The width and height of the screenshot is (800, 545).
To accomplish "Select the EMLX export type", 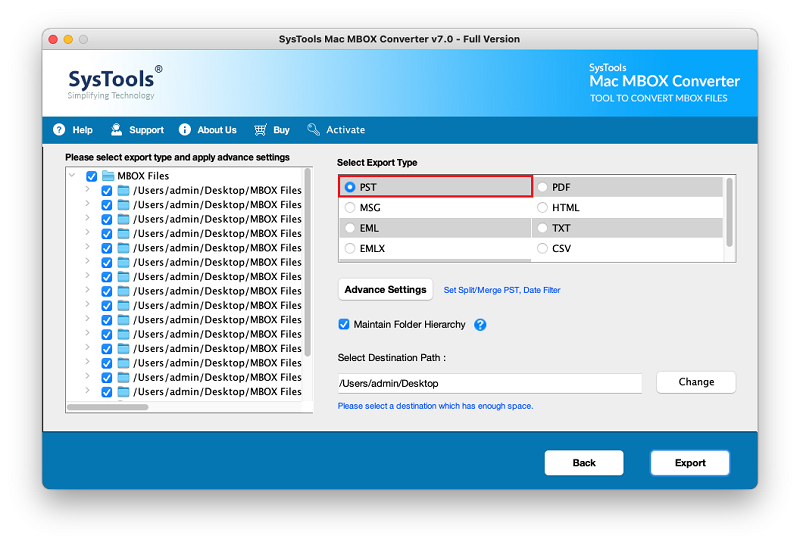I will tap(349, 249).
